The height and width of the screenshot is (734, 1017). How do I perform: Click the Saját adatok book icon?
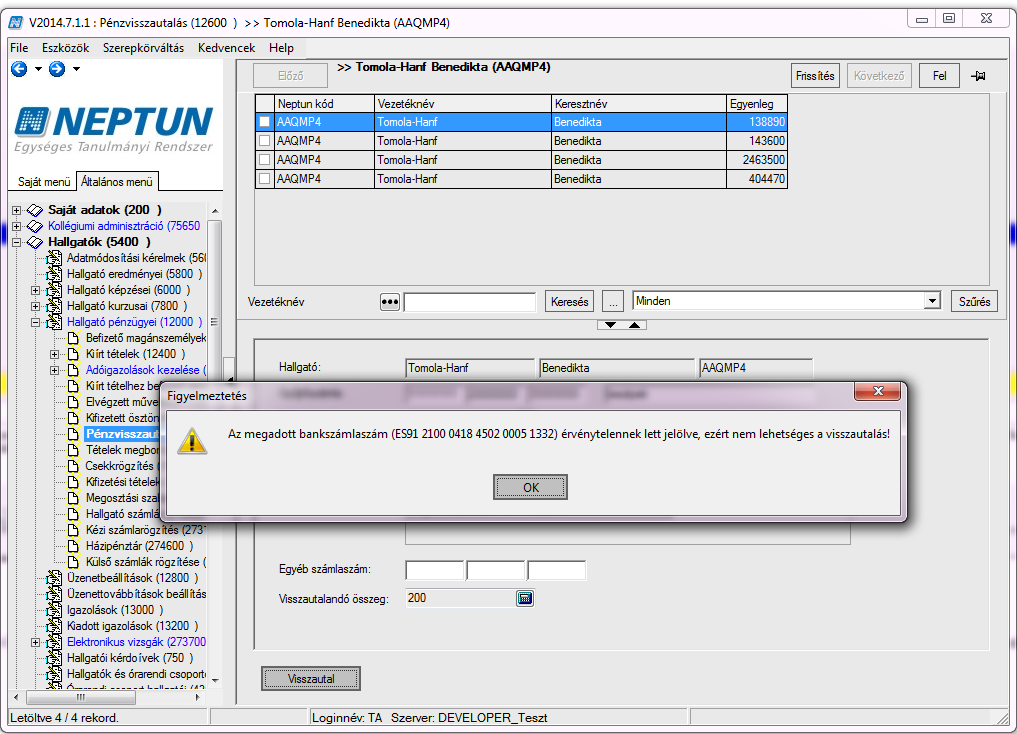(34, 210)
